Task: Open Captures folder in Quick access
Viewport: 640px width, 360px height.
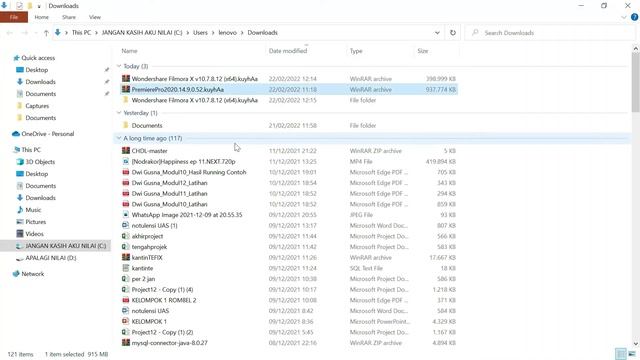Action: (x=37, y=106)
